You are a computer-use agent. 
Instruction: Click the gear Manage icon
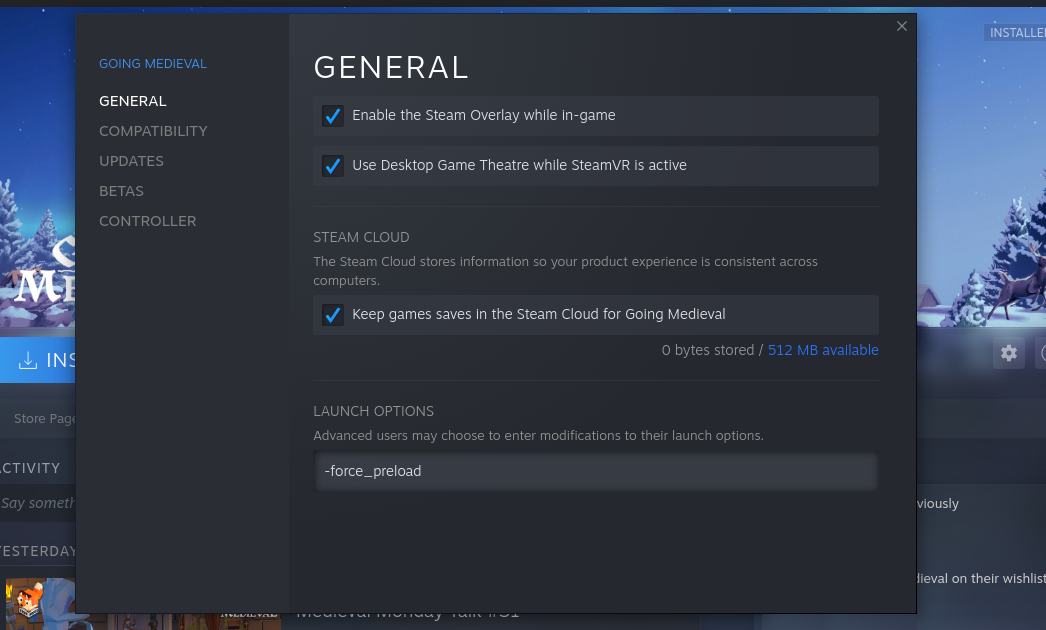pyautogui.click(x=1008, y=353)
